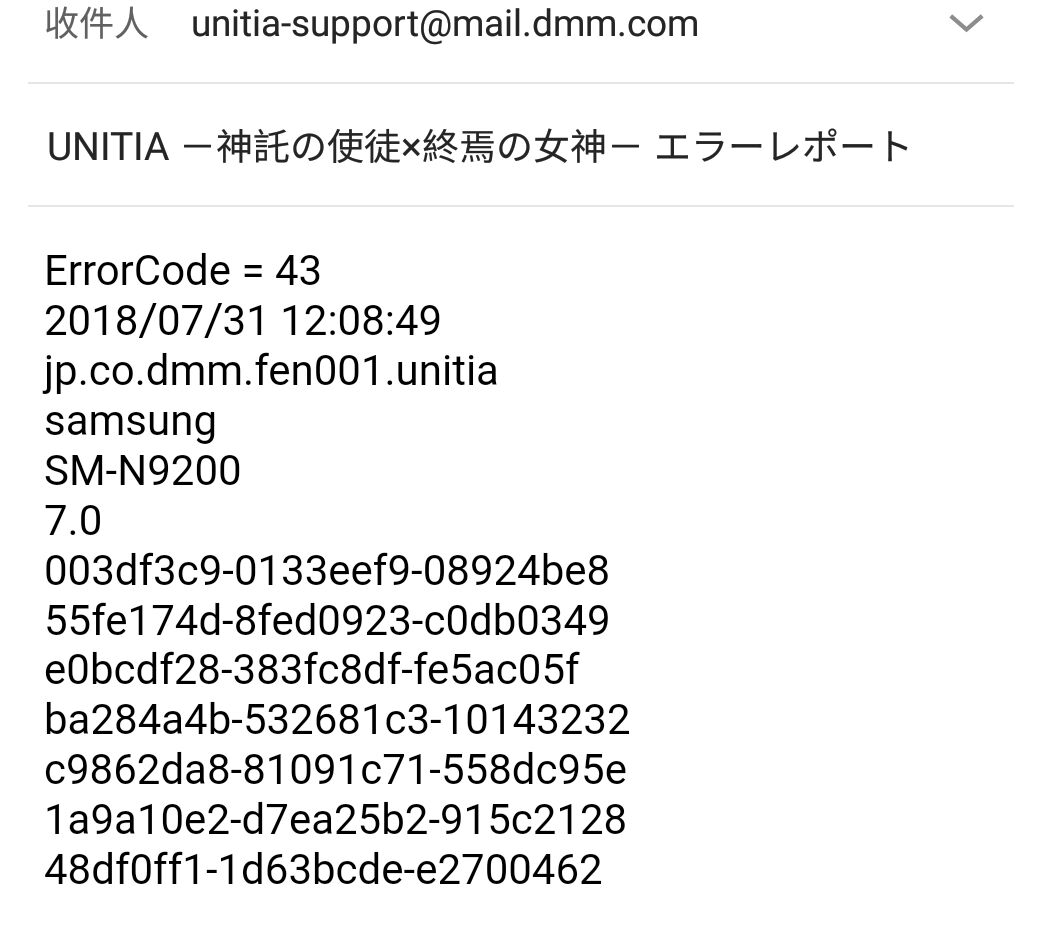Screen dimensions: 1044x939
Task: Click エラーレポート in the subject line
Action: pyautogui.click(x=782, y=147)
